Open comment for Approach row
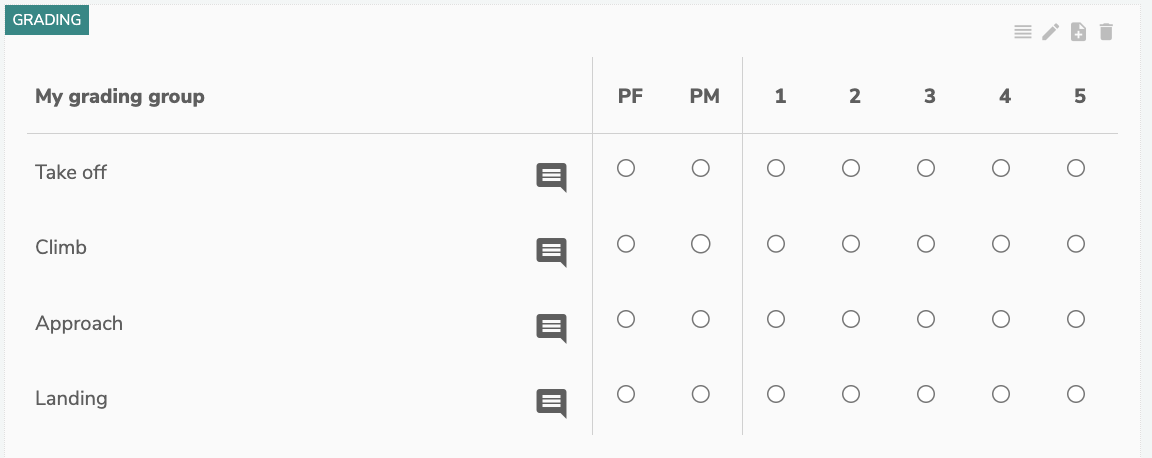The image size is (1152, 458). 551,327
